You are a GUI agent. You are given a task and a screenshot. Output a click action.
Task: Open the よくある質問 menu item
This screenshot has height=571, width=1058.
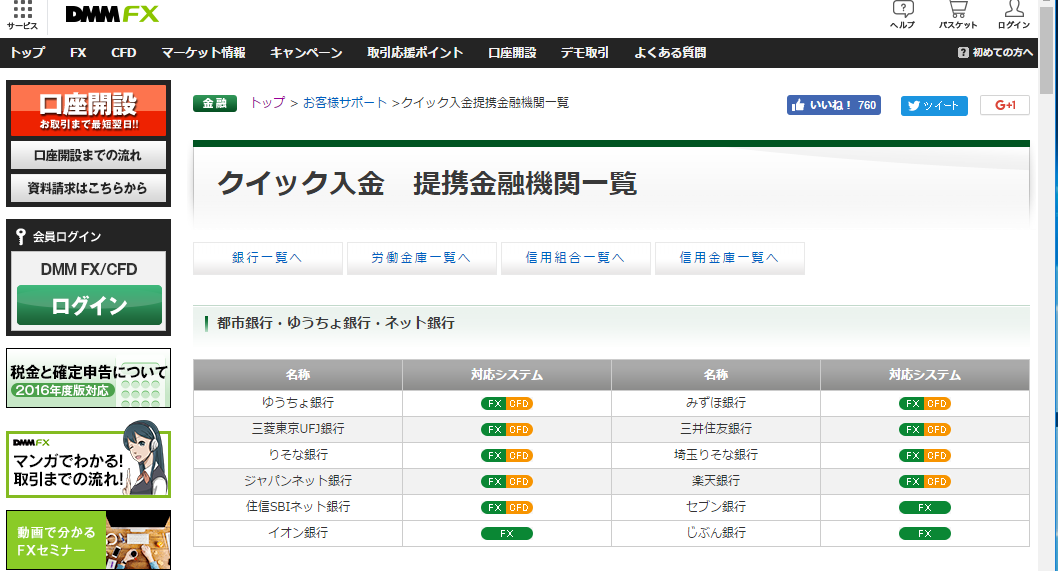pyautogui.click(x=670, y=53)
